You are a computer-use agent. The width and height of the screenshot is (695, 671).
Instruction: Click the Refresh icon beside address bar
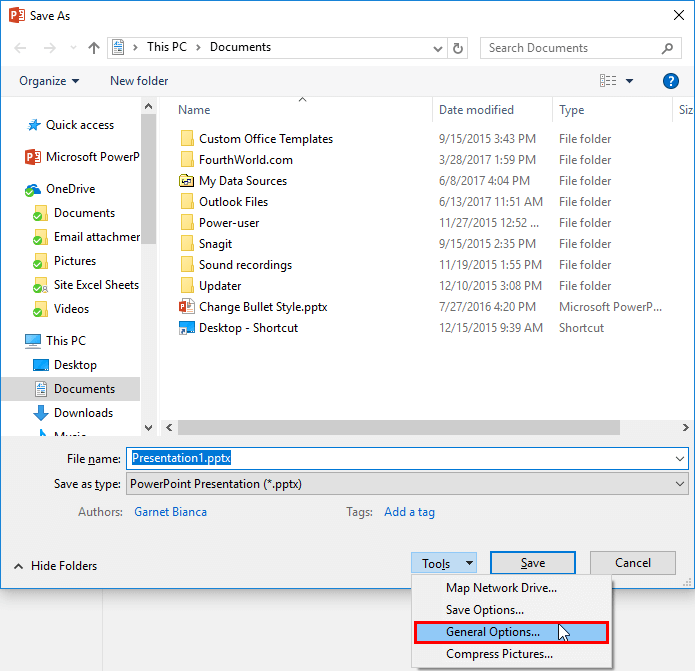pos(459,48)
